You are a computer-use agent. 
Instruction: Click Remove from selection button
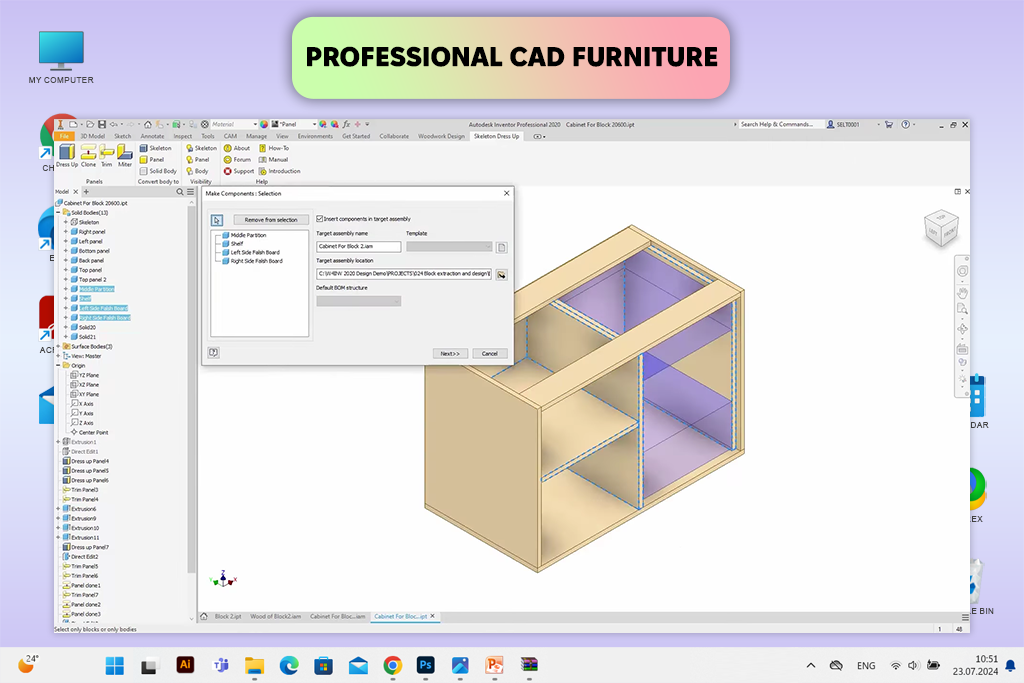271,220
